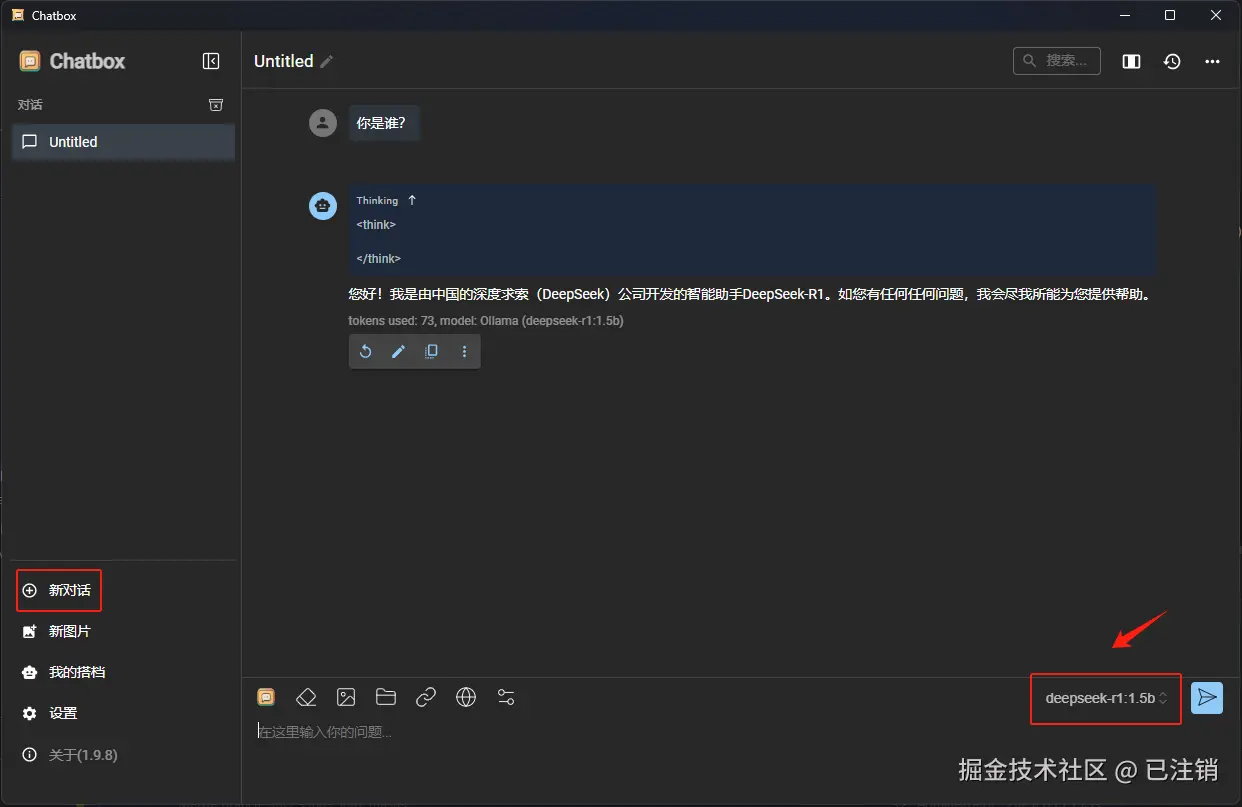
Task: Click the robot assistant avatar
Action: click(323, 205)
